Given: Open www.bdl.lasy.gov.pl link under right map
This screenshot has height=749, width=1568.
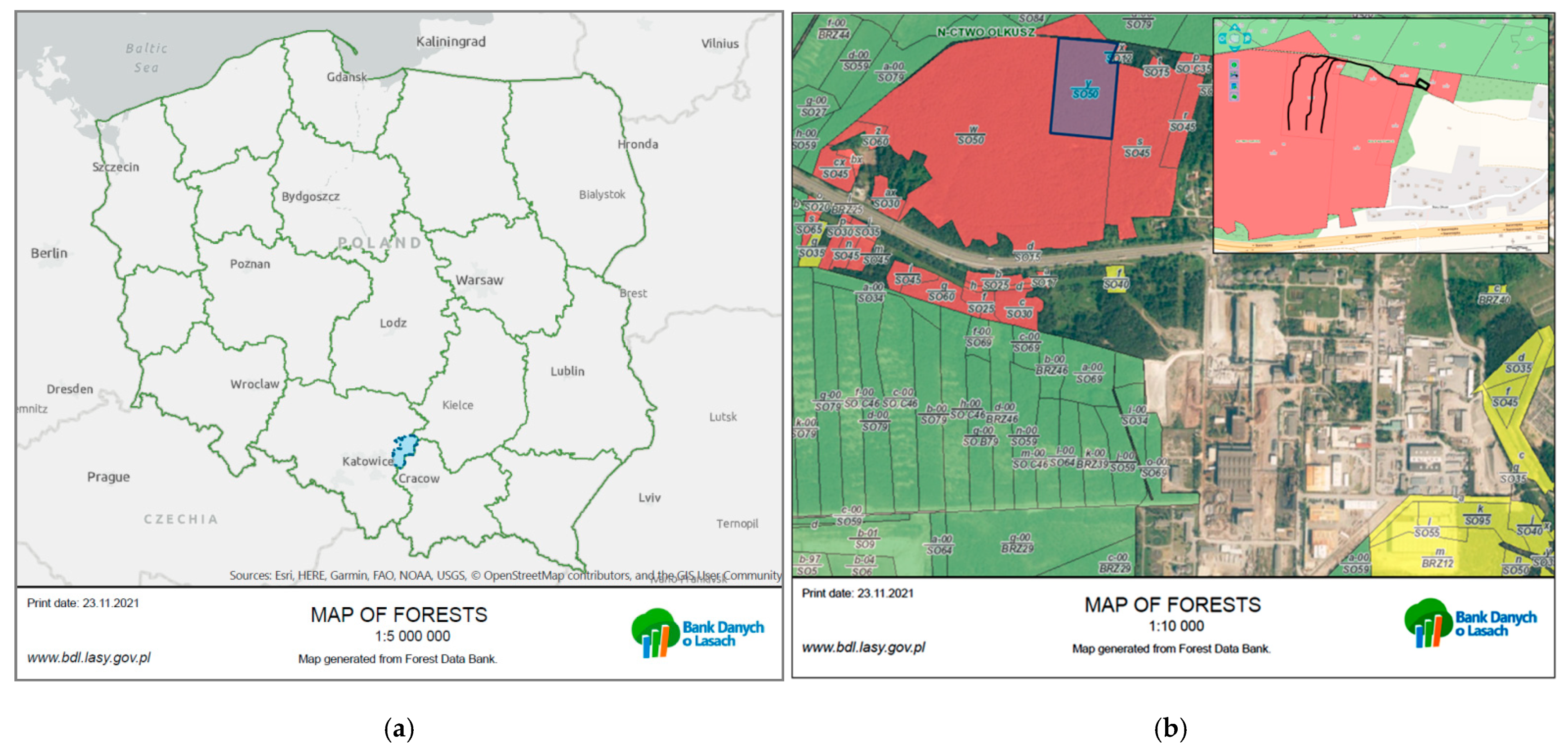Looking at the screenshot, I should click(x=863, y=647).
